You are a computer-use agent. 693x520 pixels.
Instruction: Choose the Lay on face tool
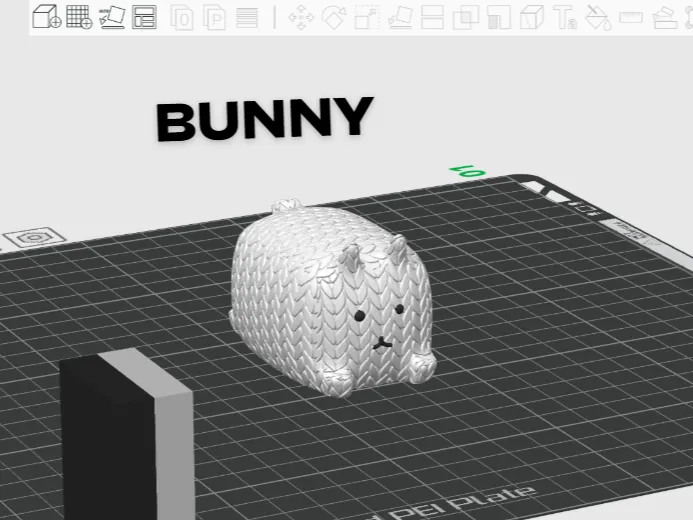[400, 18]
